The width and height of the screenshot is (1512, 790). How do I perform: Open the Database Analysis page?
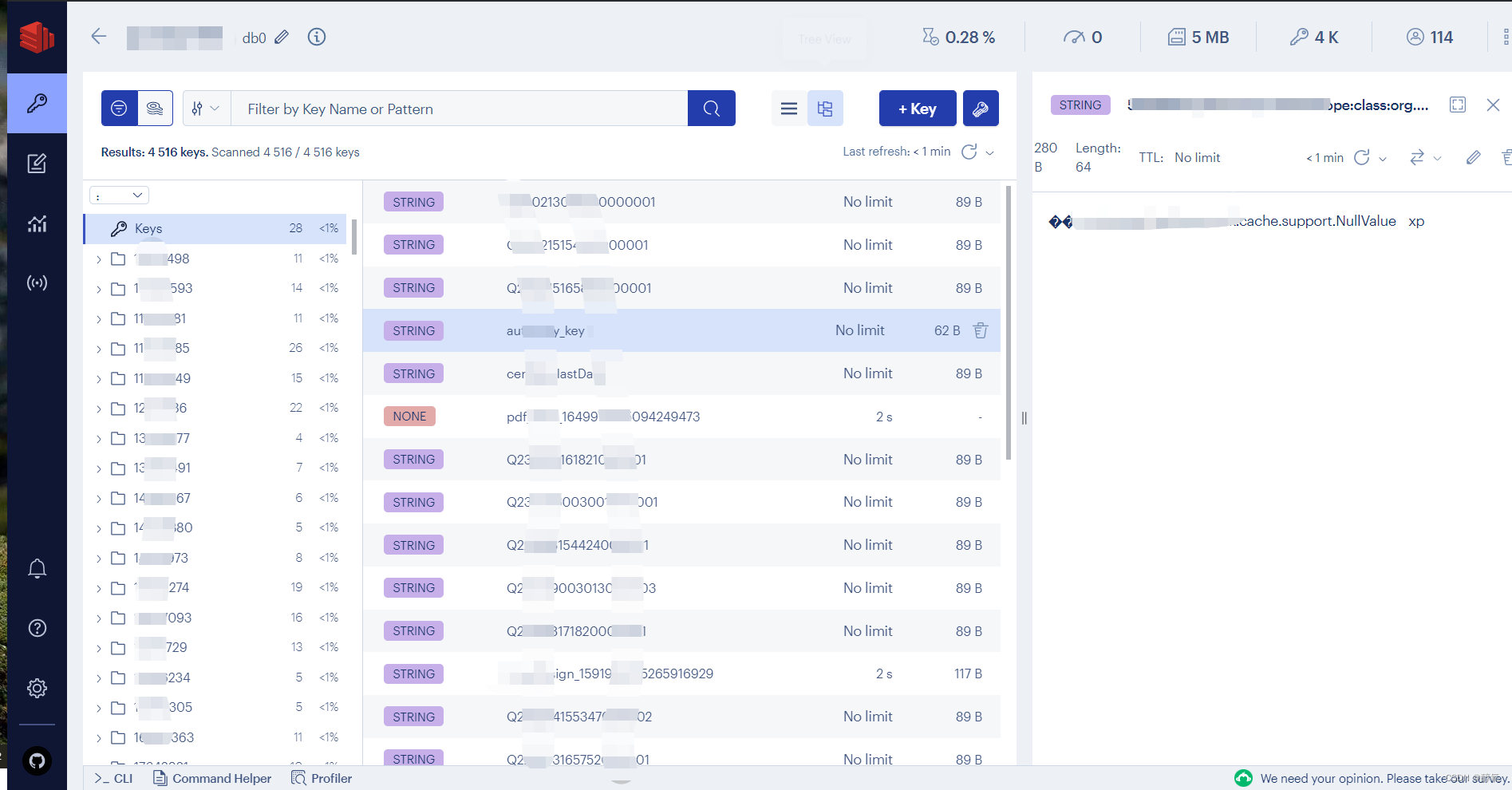coord(37,223)
